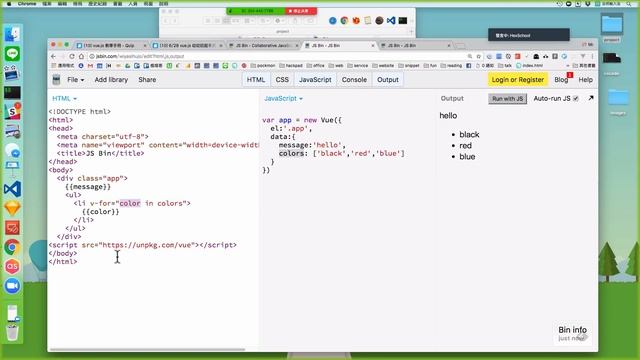Open Sketch from the Dock

click(x=12, y=208)
